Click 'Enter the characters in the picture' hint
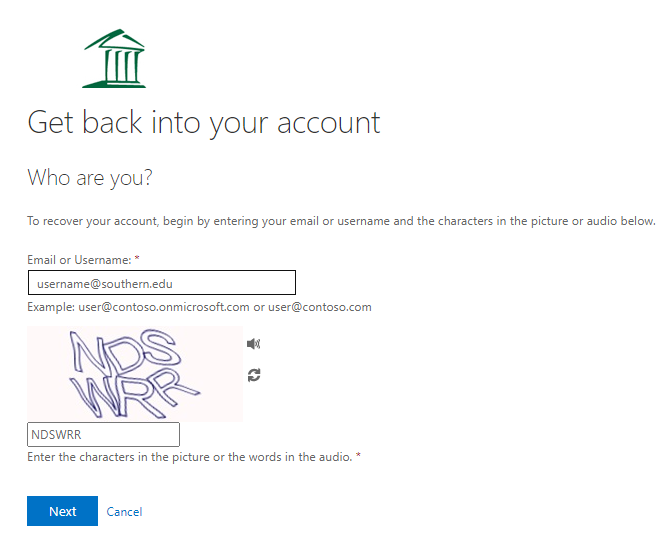The image size is (668, 548). click(190, 457)
